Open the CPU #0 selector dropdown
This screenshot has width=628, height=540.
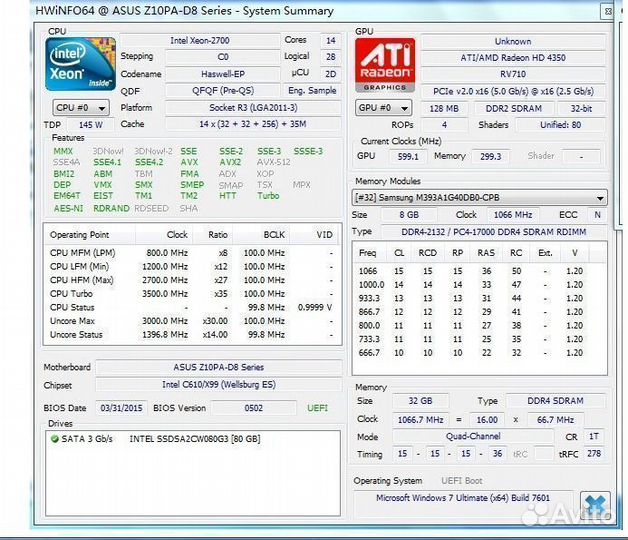click(x=81, y=108)
